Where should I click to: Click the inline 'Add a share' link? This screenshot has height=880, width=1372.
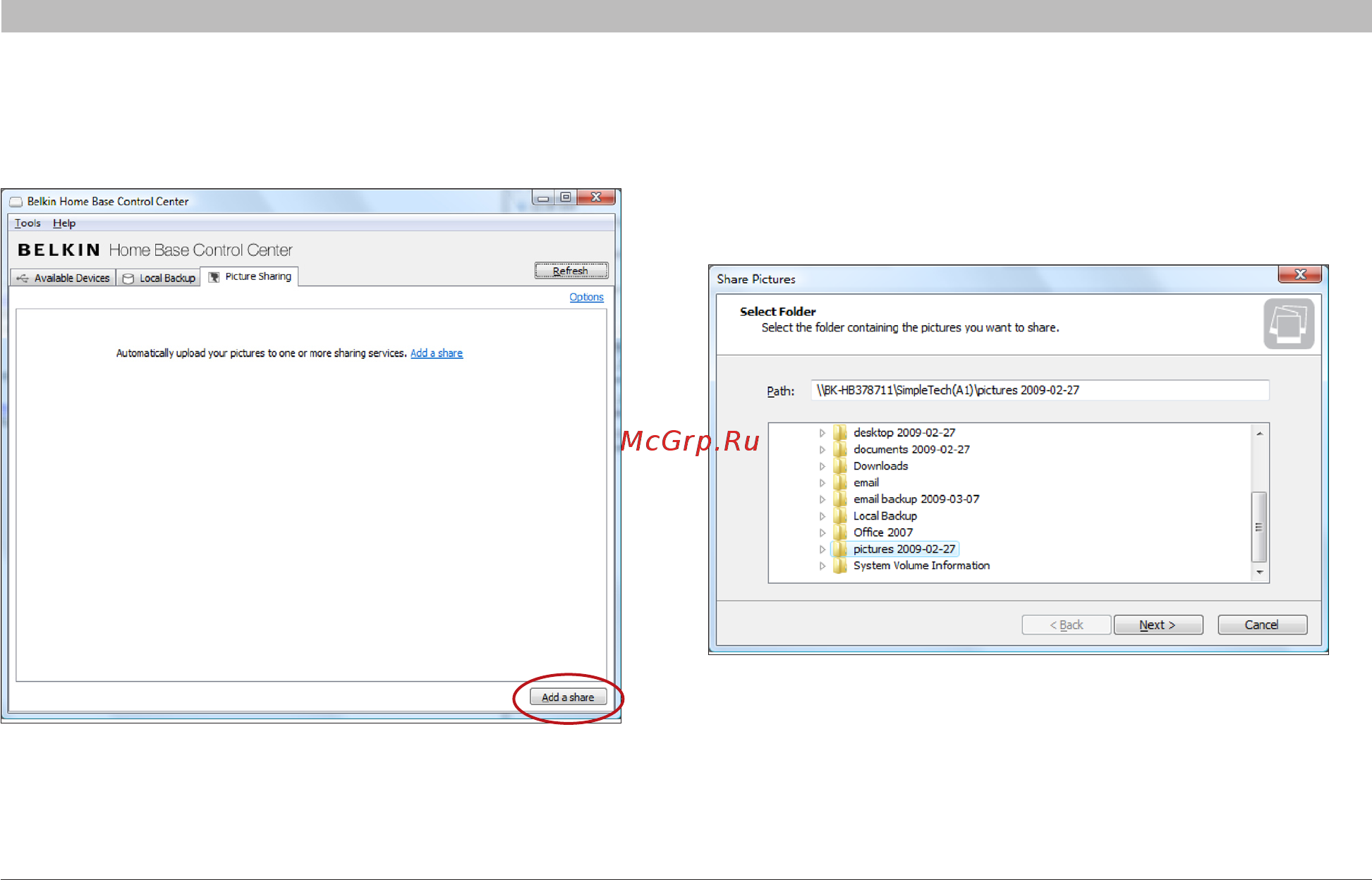click(437, 353)
